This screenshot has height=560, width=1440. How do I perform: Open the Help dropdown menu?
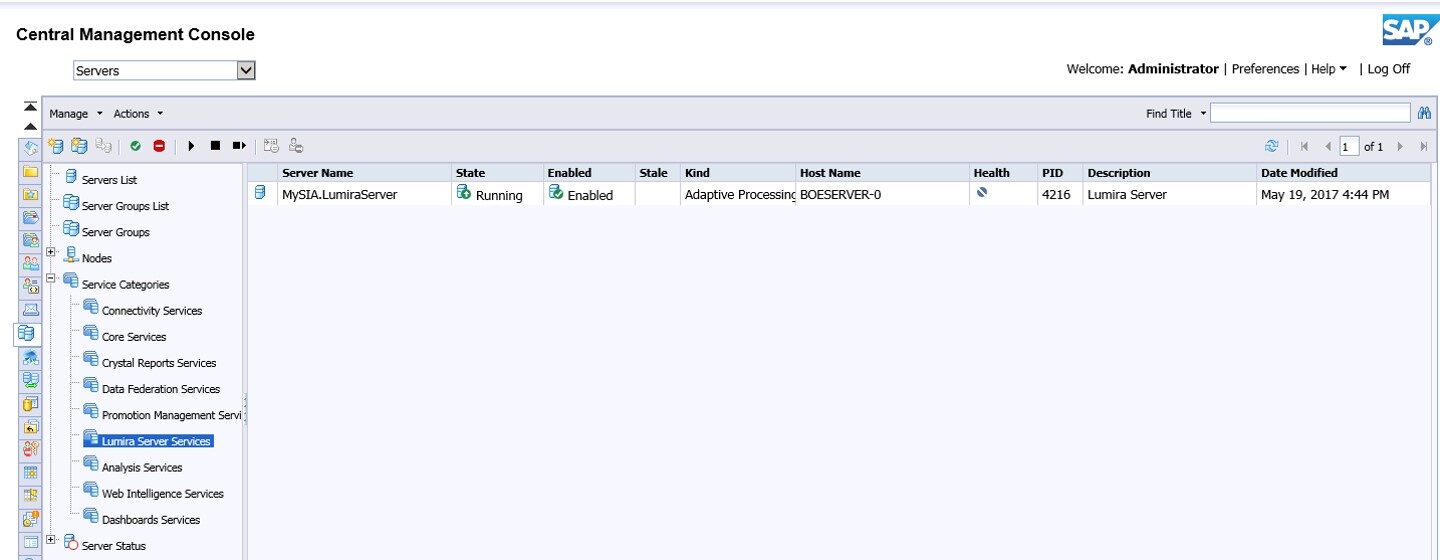1329,69
